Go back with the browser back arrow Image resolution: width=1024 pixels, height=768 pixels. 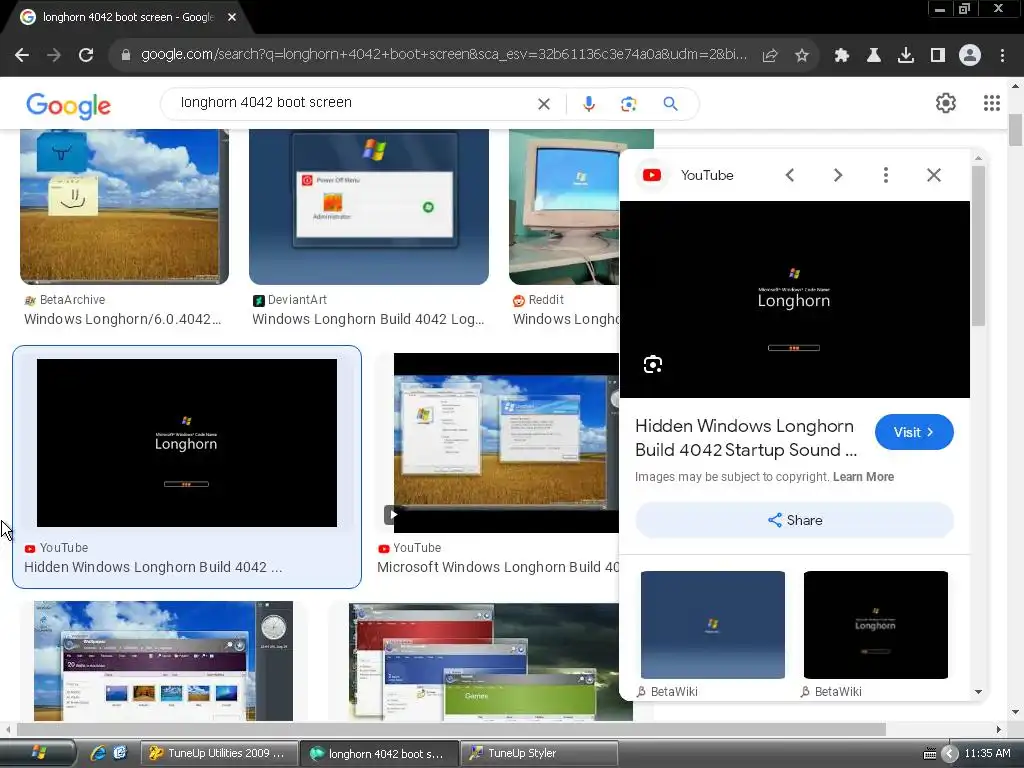pyautogui.click(x=22, y=55)
